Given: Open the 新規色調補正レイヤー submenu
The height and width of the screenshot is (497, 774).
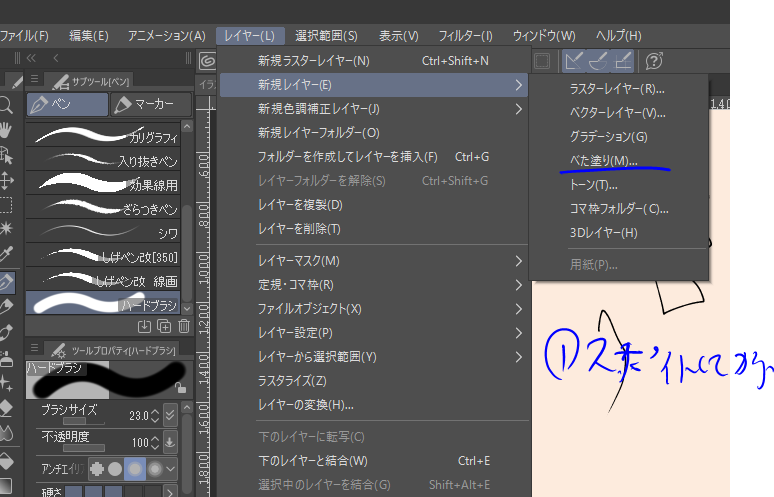Looking at the screenshot, I should point(374,109).
